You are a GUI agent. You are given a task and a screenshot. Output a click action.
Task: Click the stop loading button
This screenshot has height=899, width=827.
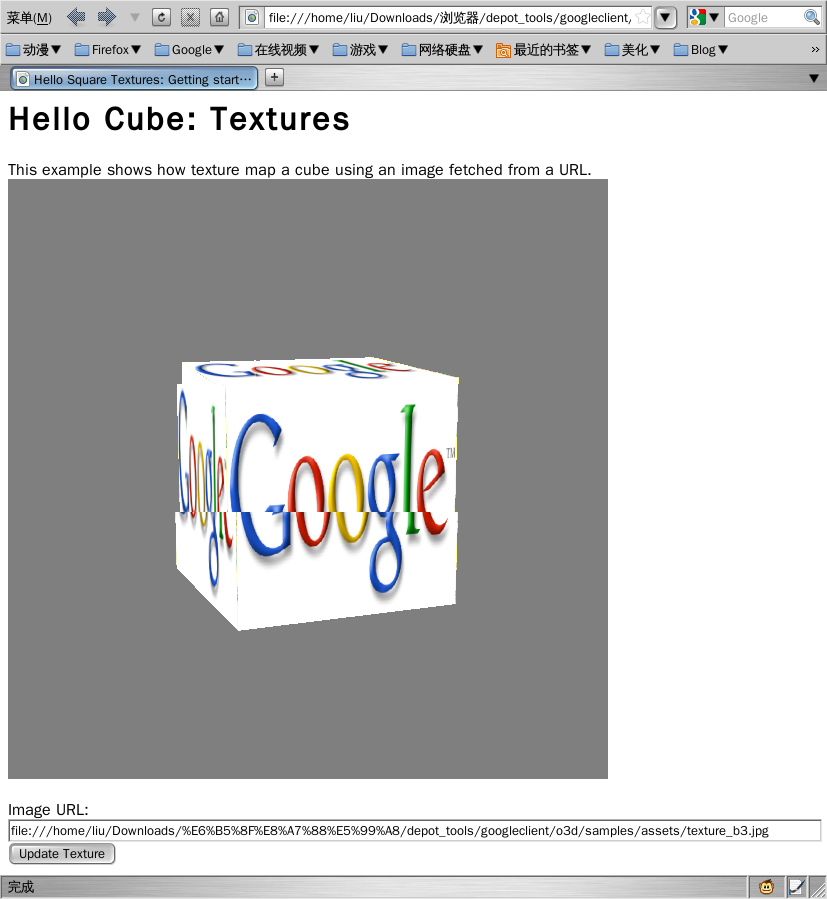190,17
